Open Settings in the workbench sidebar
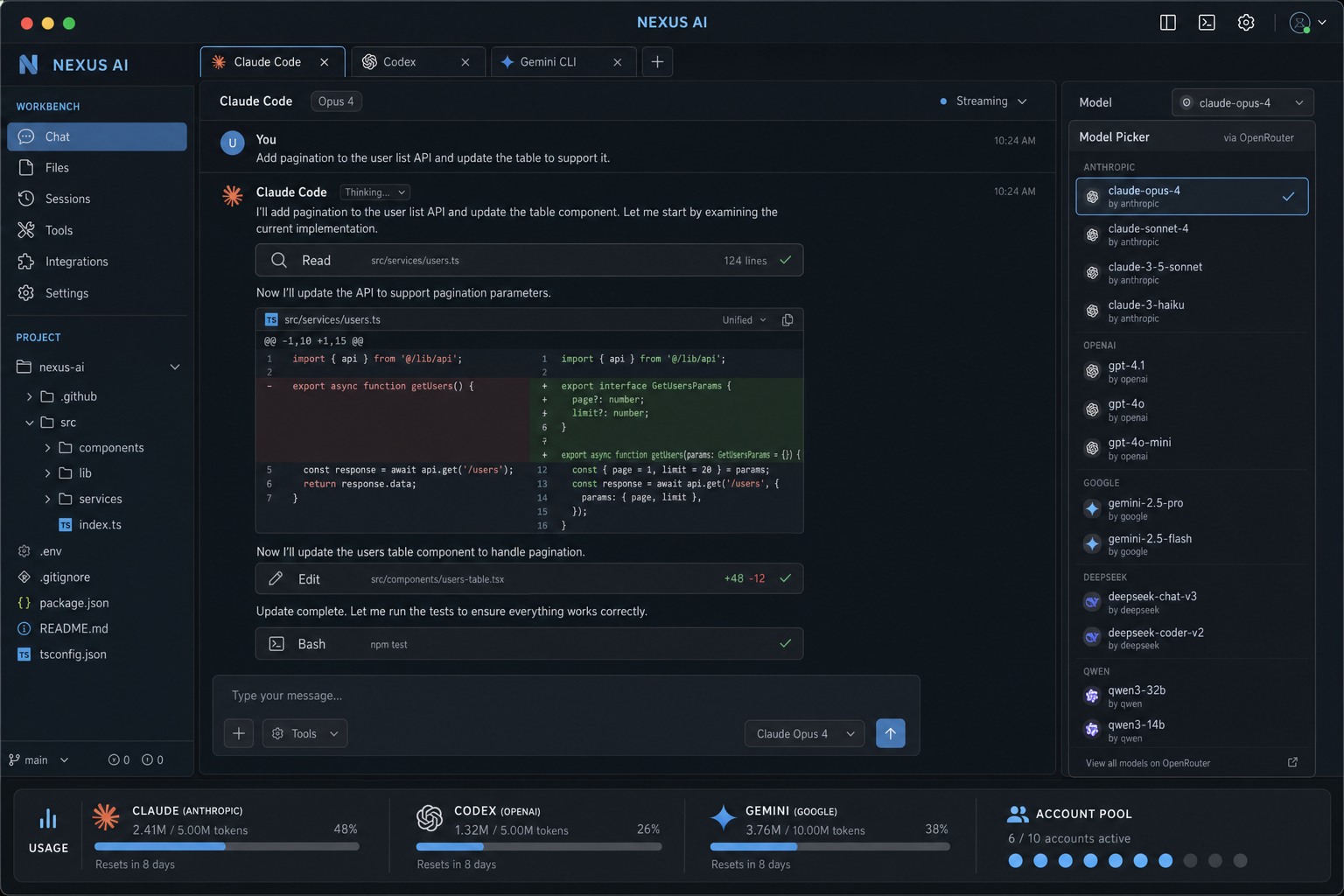The height and width of the screenshot is (896, 1344). pyautogui.click(x=97, y=293)
